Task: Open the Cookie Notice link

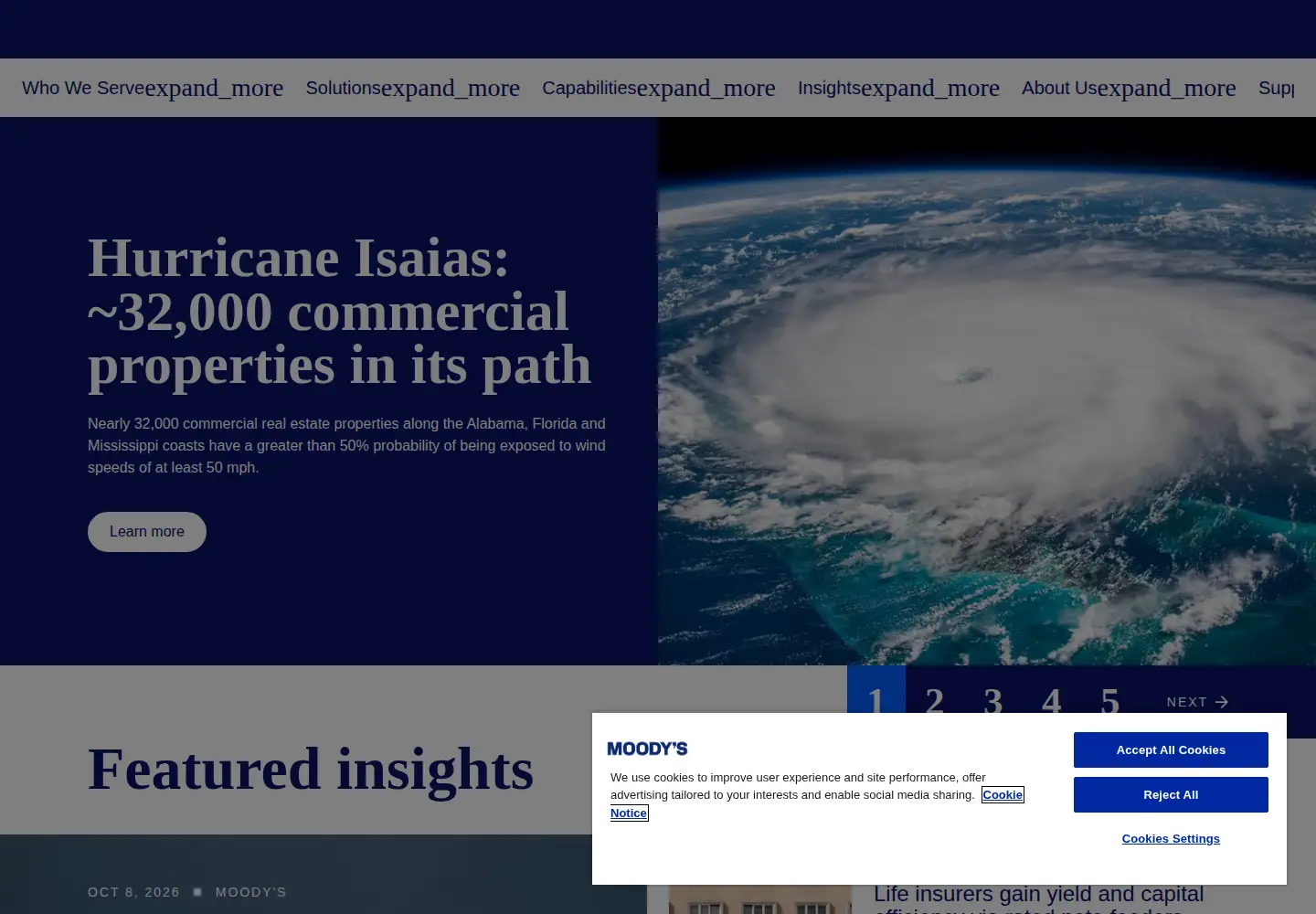Action: pos(1003,795)
